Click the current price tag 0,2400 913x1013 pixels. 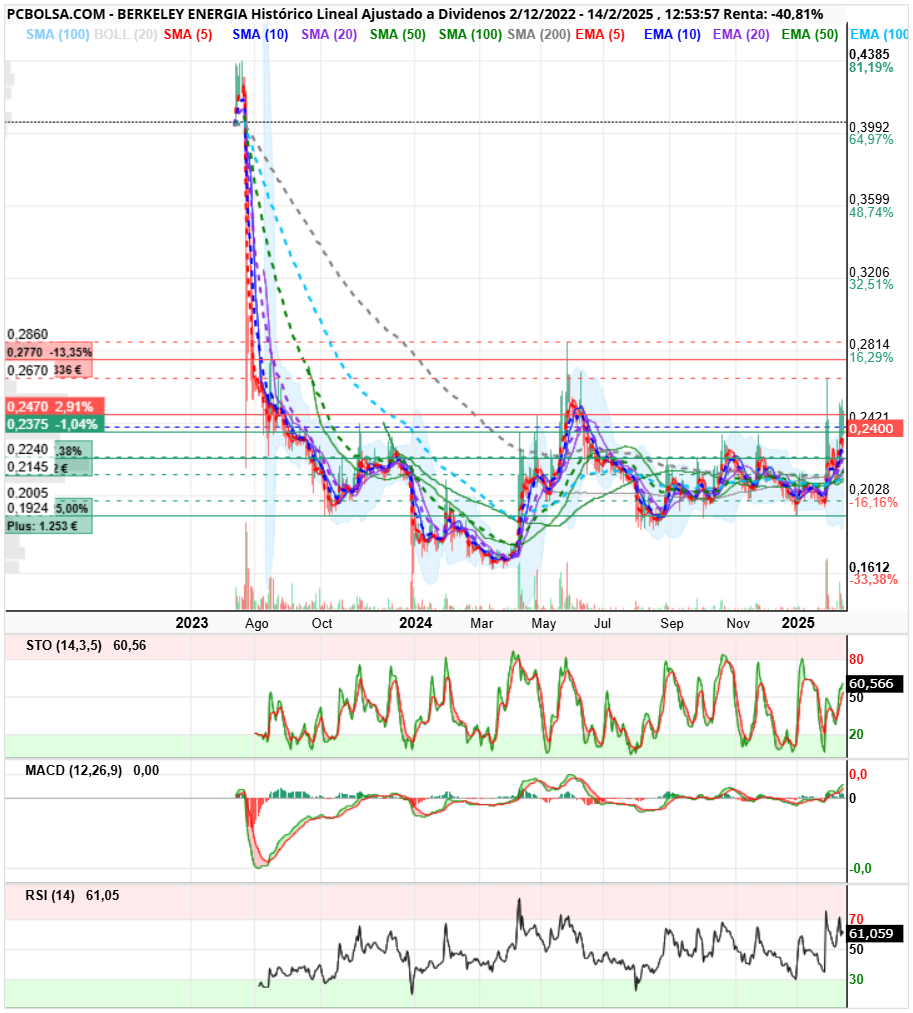coord(875,428)
